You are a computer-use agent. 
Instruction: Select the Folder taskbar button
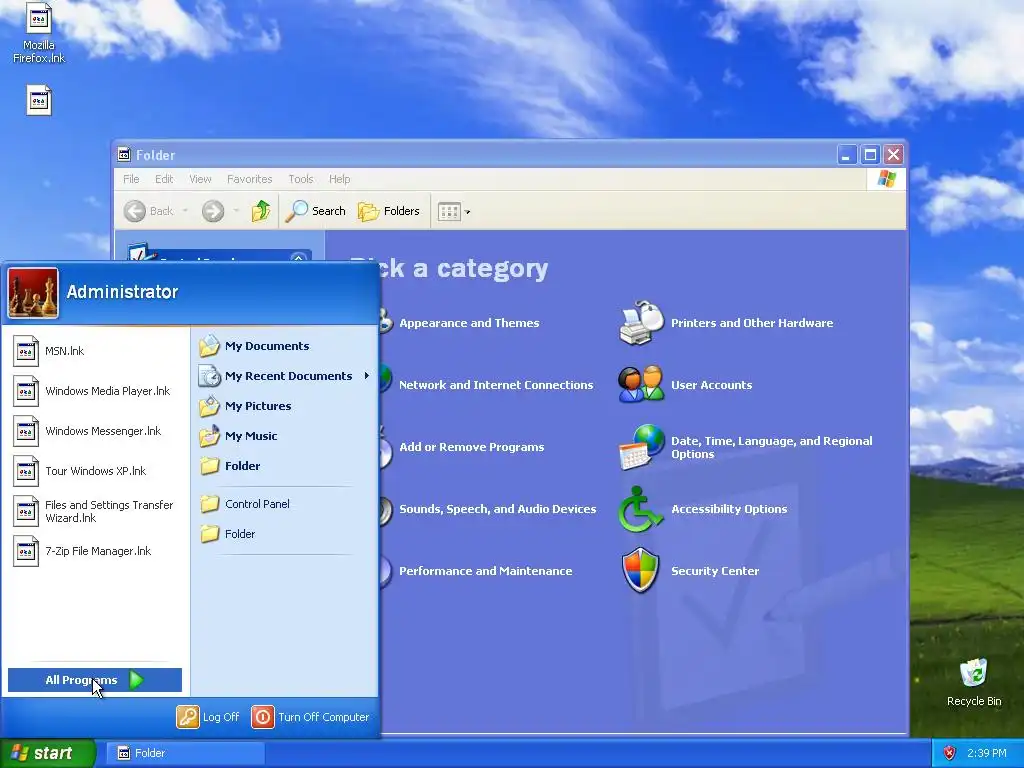(185, 753)
